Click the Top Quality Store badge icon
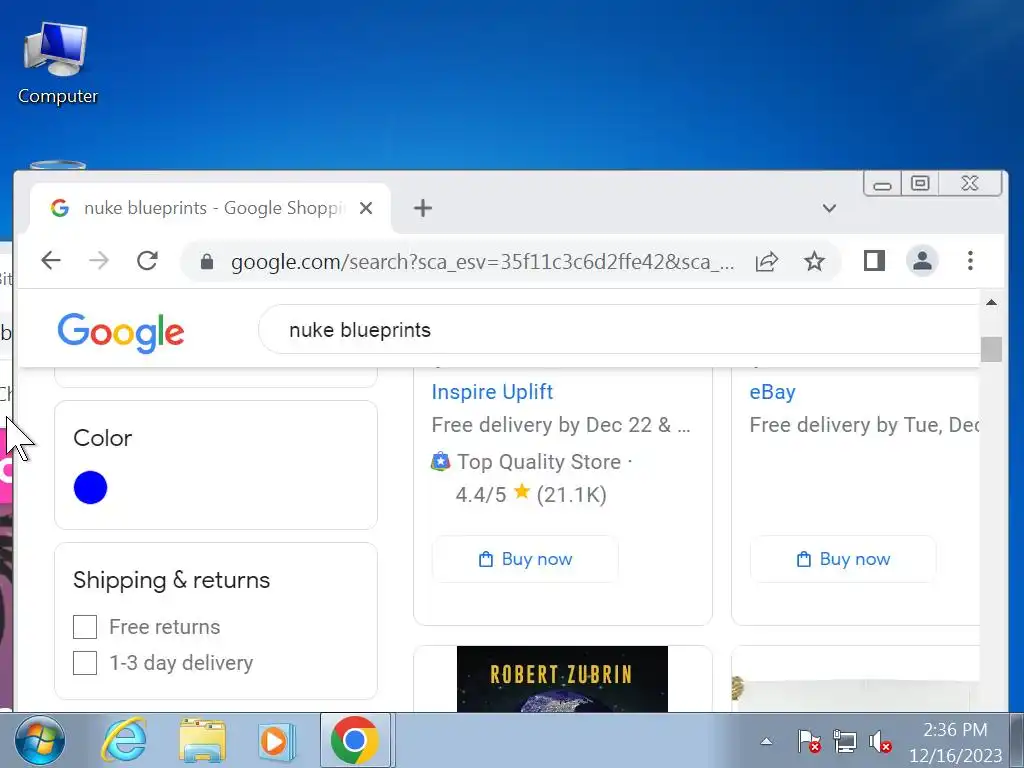The width and height of the screenshot is (1024, 768). (x=441, y=462)
